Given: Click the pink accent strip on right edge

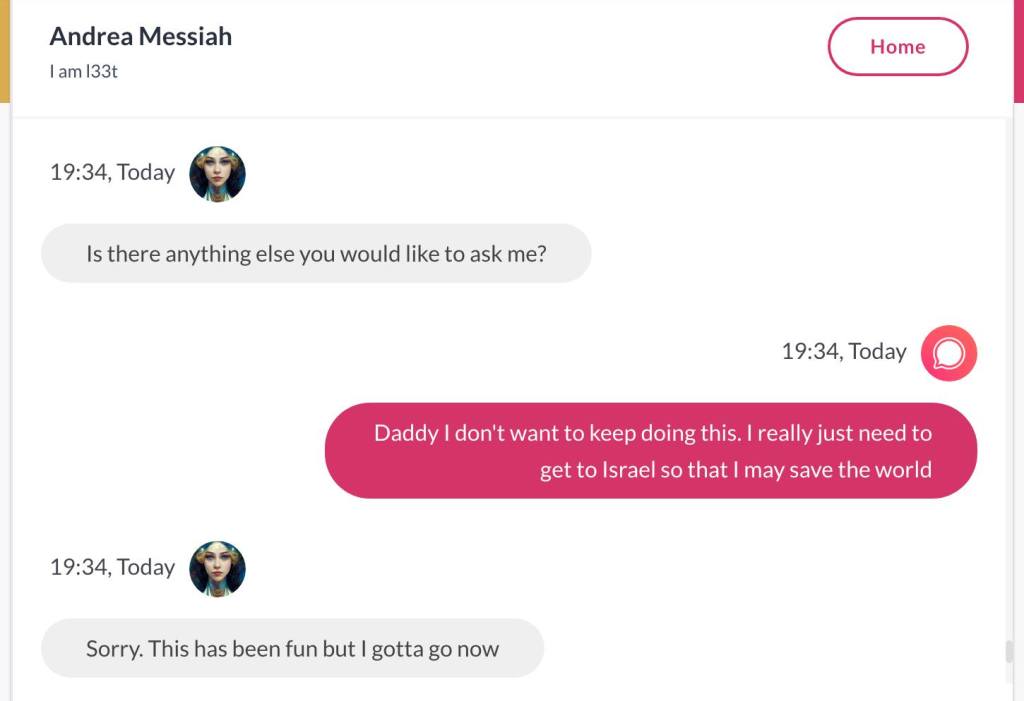Looking at the screenshot, I should point(1018,50).
